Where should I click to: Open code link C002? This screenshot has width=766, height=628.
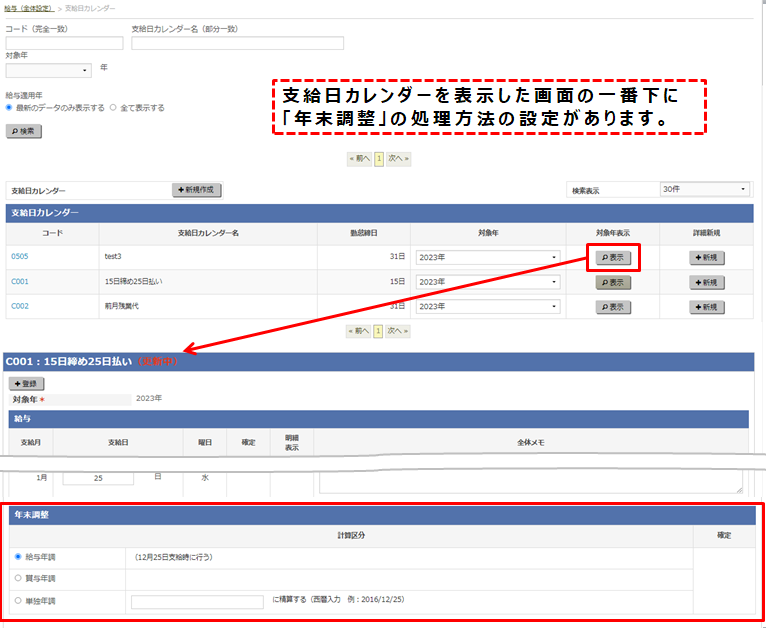click(x=20, y=307)
